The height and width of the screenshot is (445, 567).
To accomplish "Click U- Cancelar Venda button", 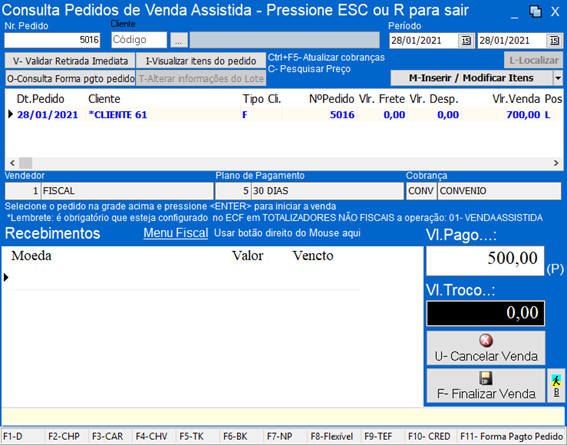I will 486,348.
